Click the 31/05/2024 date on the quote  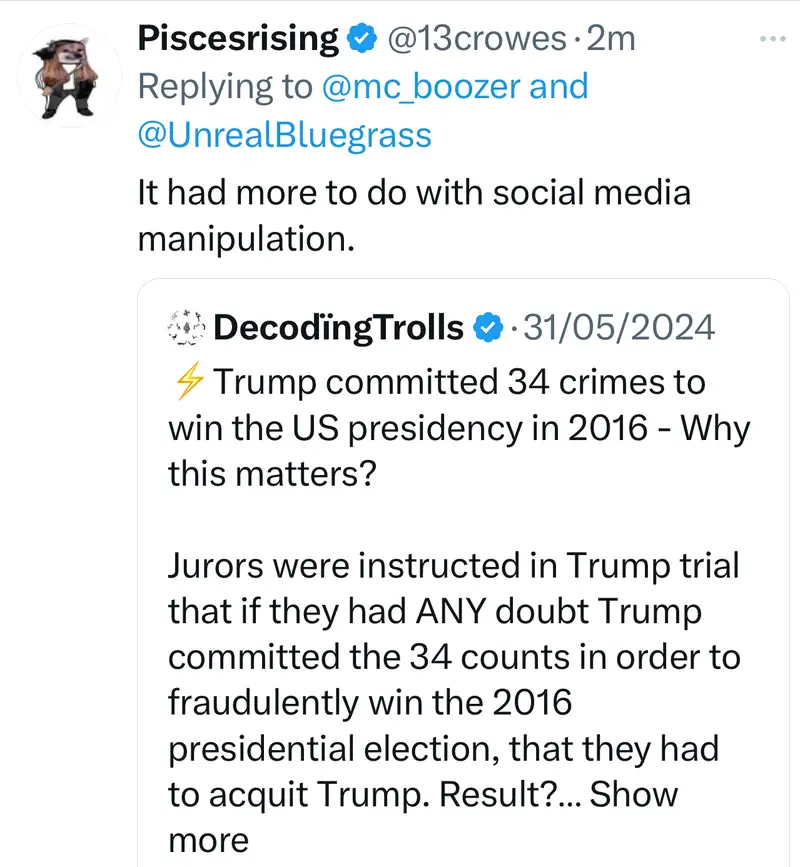620,327
